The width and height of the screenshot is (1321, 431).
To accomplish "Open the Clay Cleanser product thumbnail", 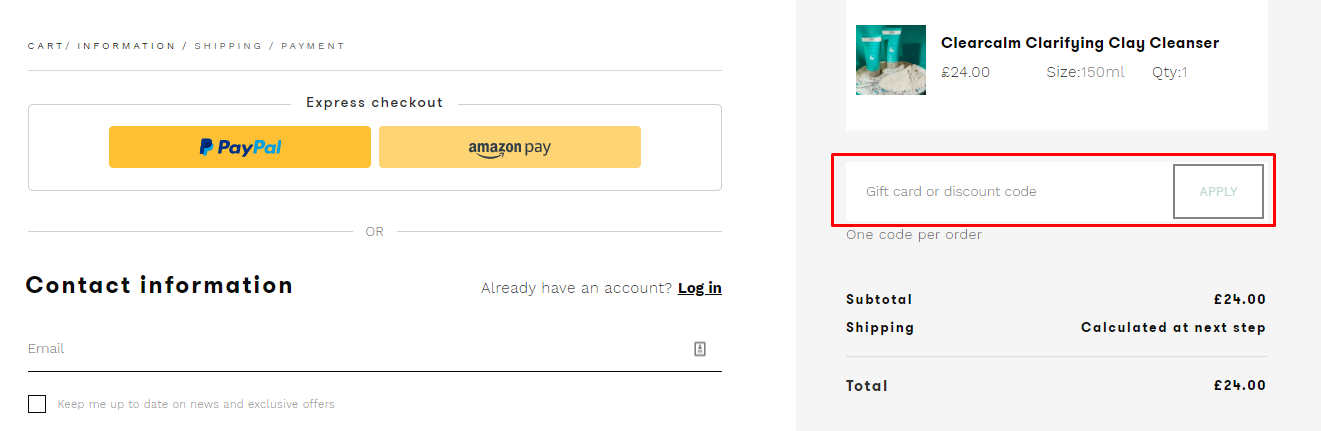I will [x=890, y=60].
